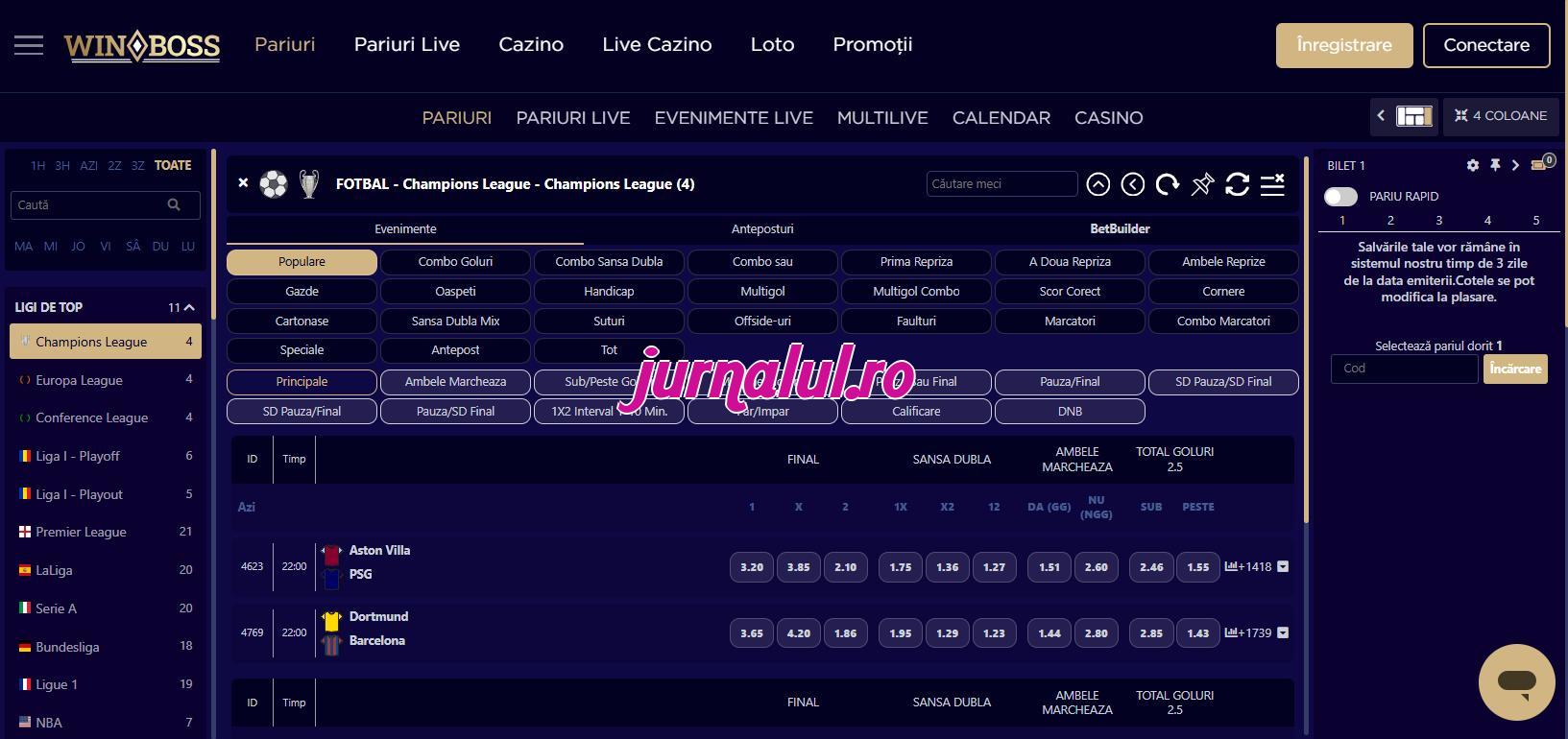1568x739 pixels.
Task: Expand Dortmund match dropdown arrow
Action: coord(1283,632)
